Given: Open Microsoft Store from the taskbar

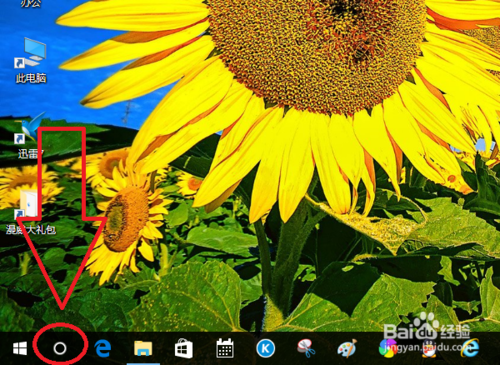Looking at the screenshot, I should pyautogui.click(x=184, y=349).
